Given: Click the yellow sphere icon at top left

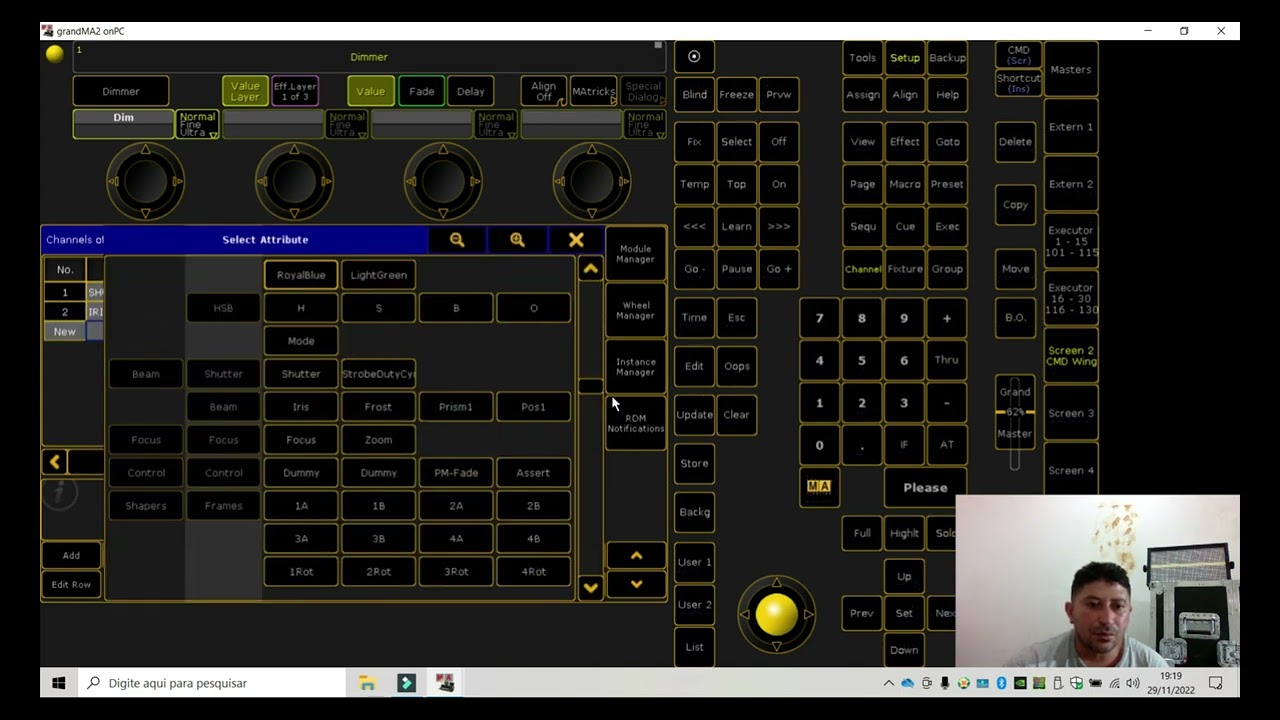Looking at the screenshot, I should pos(55,54).
